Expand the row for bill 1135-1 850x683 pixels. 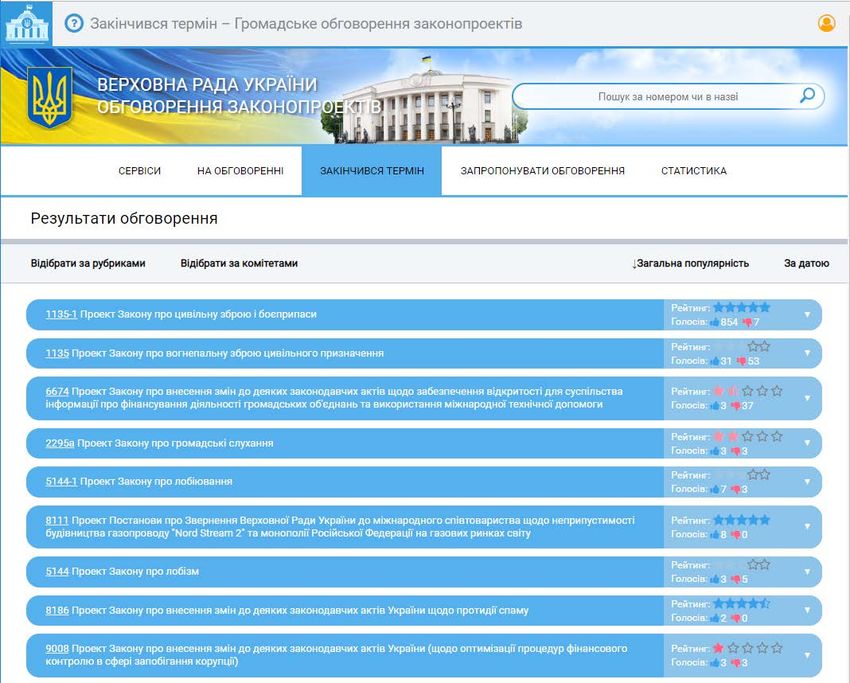coord(807,314)
